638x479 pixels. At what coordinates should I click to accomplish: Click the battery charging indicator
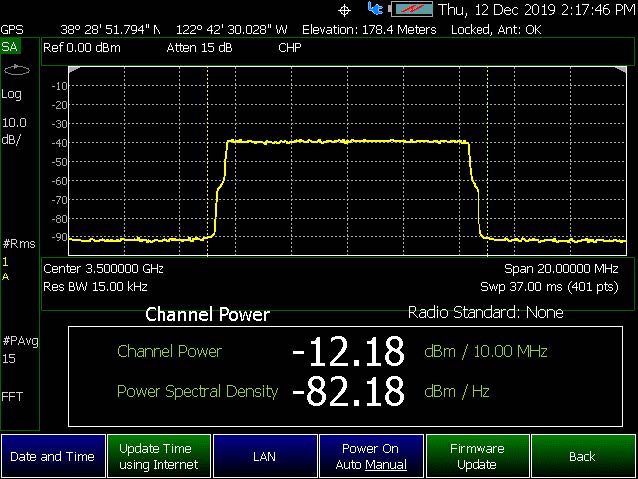[410, 9]
